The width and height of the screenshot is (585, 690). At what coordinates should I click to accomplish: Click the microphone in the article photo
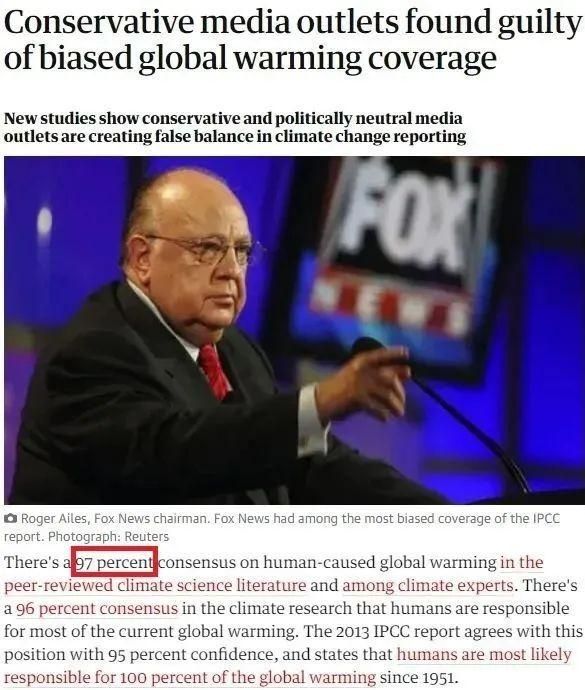tap(440, 414)
